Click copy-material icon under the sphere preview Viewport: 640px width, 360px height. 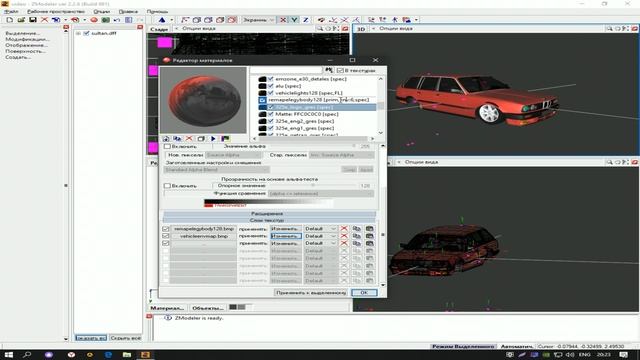177,139
